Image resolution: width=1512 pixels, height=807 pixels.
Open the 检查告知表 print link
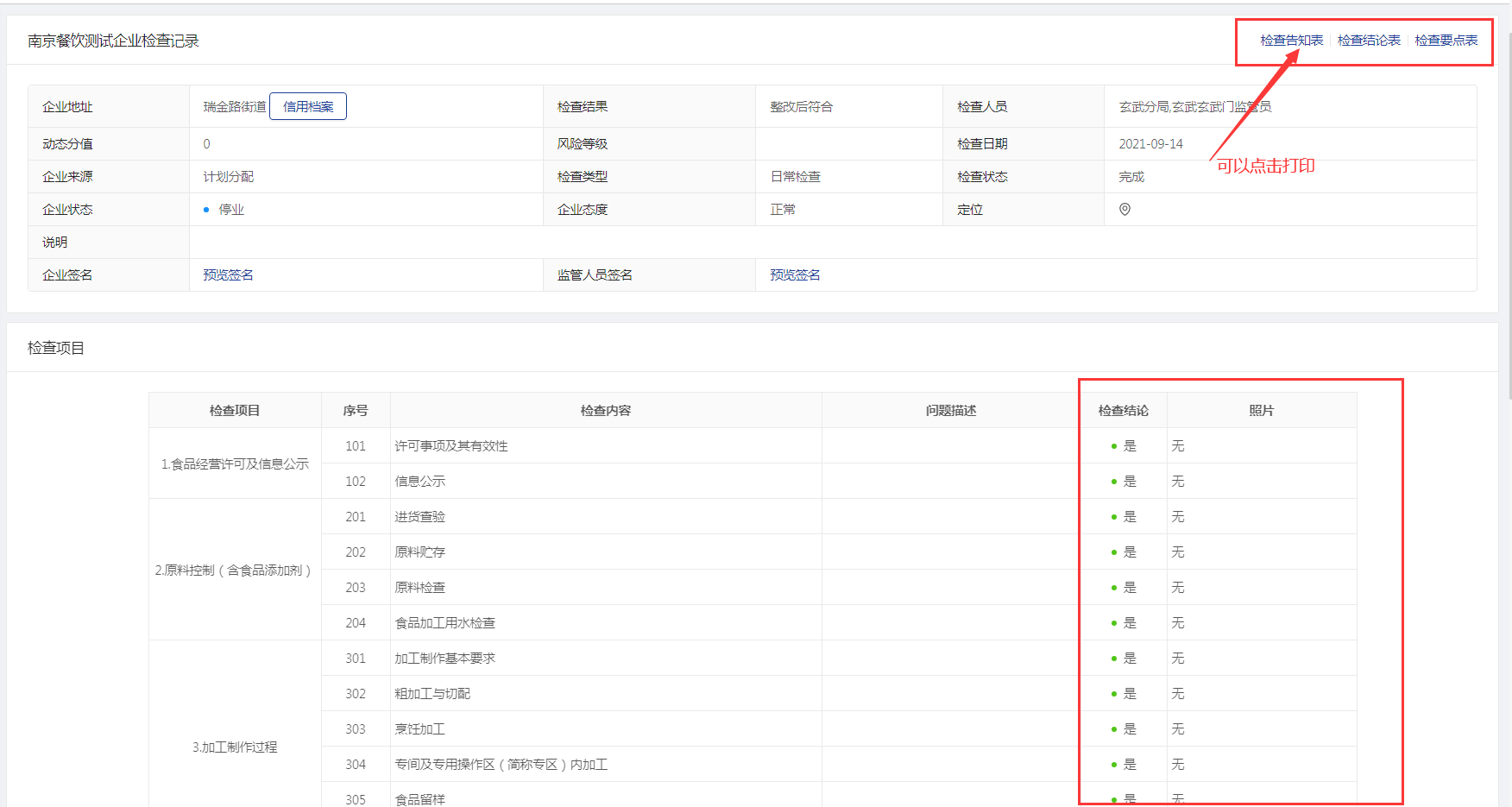[x=1291, y=41]
